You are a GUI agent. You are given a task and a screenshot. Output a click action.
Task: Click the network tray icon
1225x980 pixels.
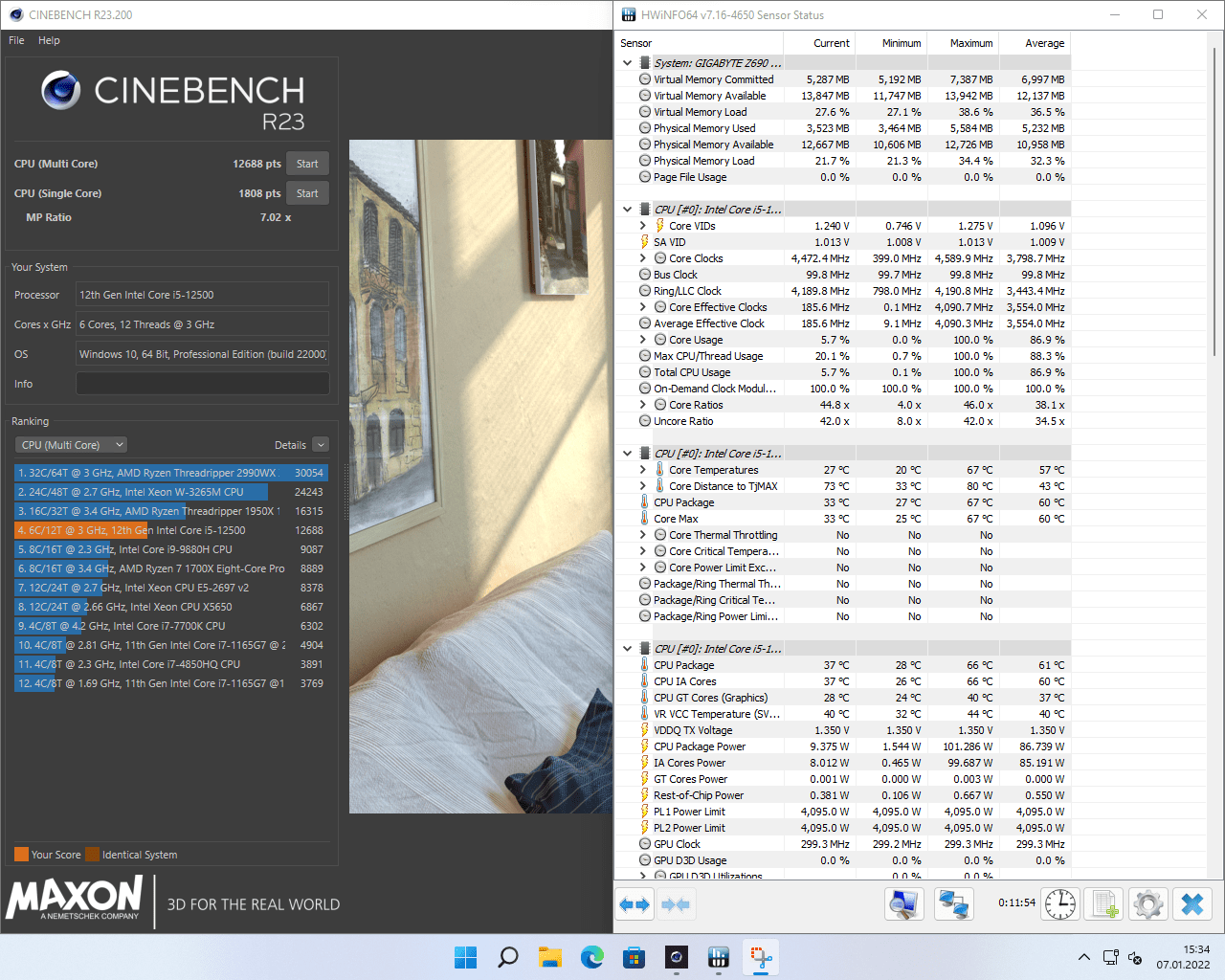[1110, 957]
